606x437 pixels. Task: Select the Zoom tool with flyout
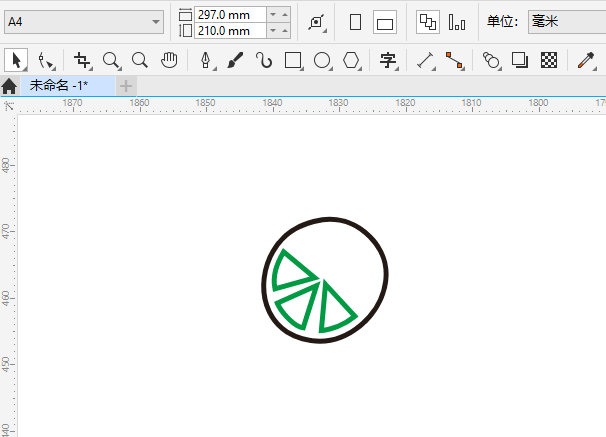tap(112, 61)
